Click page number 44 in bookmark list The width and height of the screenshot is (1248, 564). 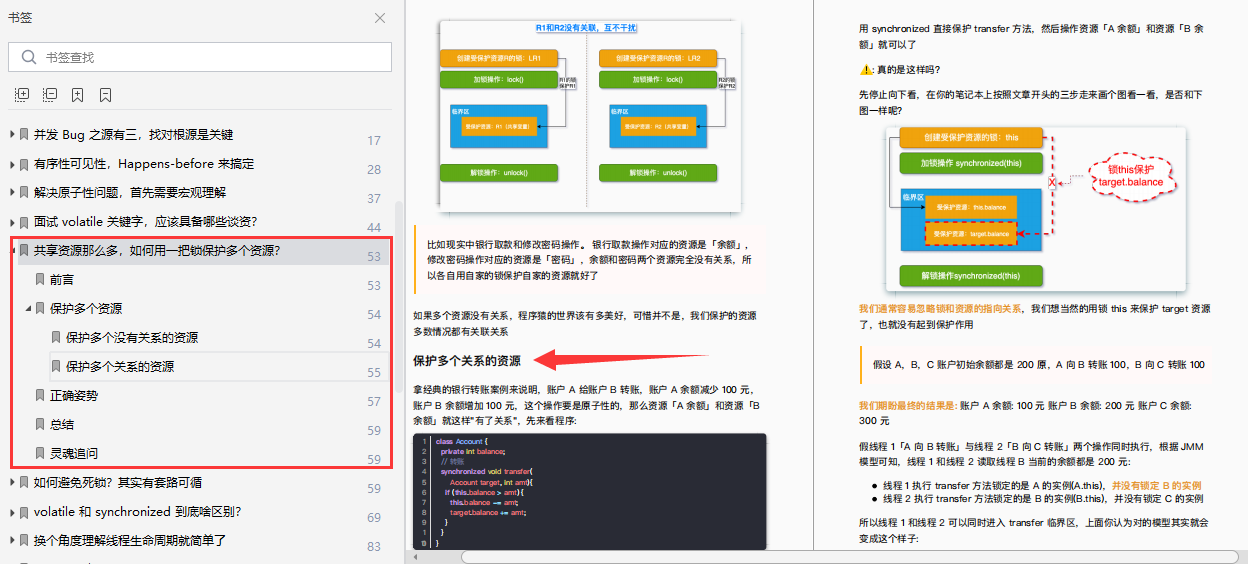point(374,228)
